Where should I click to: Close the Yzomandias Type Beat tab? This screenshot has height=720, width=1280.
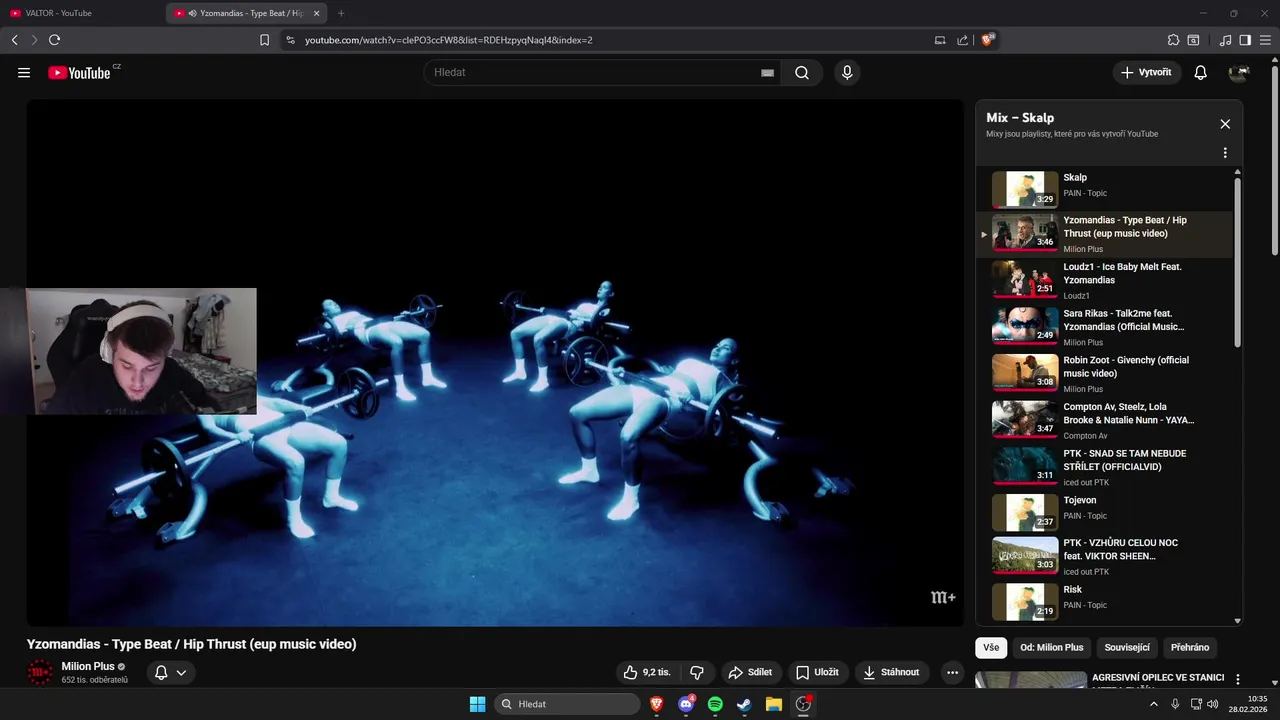(317, 13)
